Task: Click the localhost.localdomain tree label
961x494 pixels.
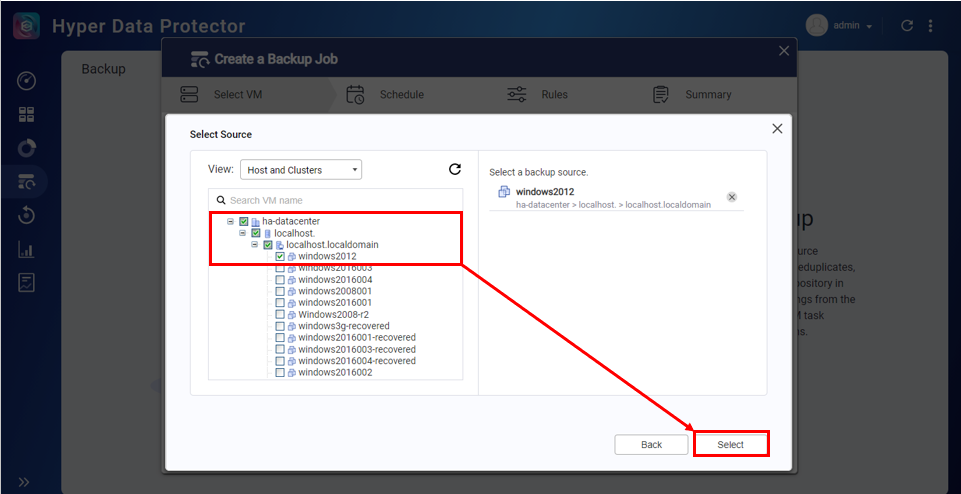Action: tap(332, 245)
